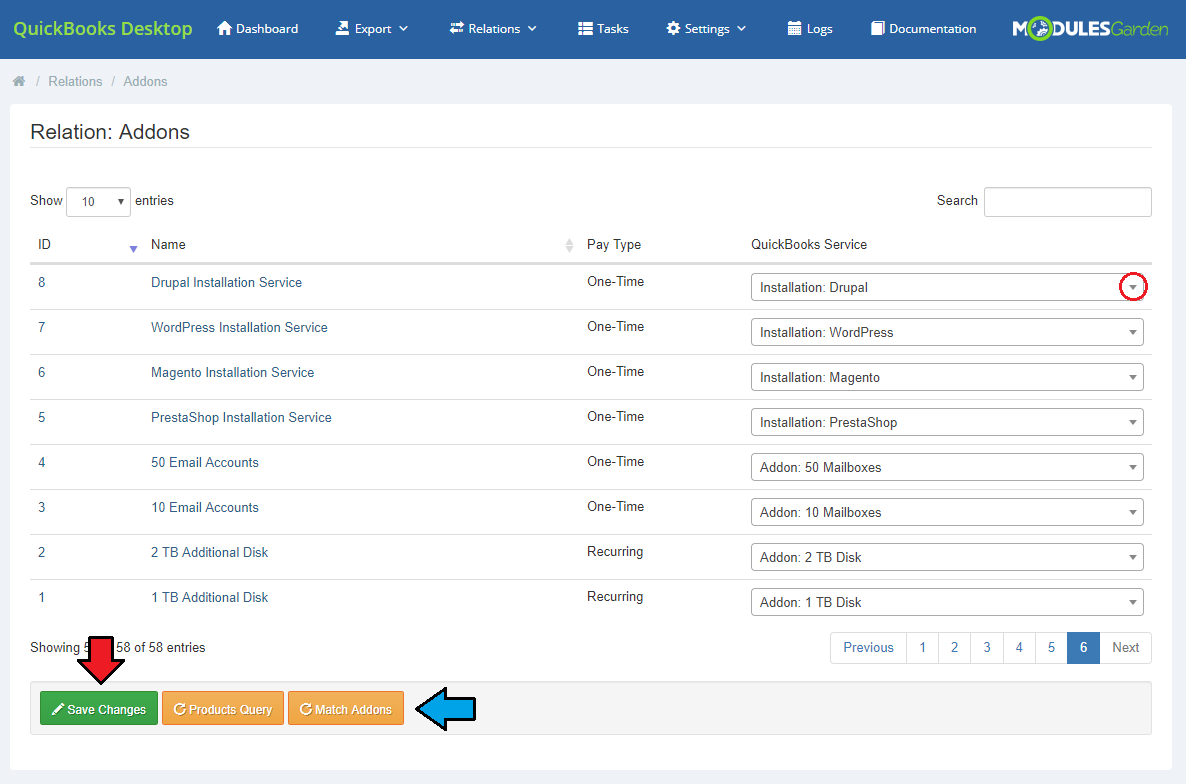Click the Match Addons button

tap(346, 708)
